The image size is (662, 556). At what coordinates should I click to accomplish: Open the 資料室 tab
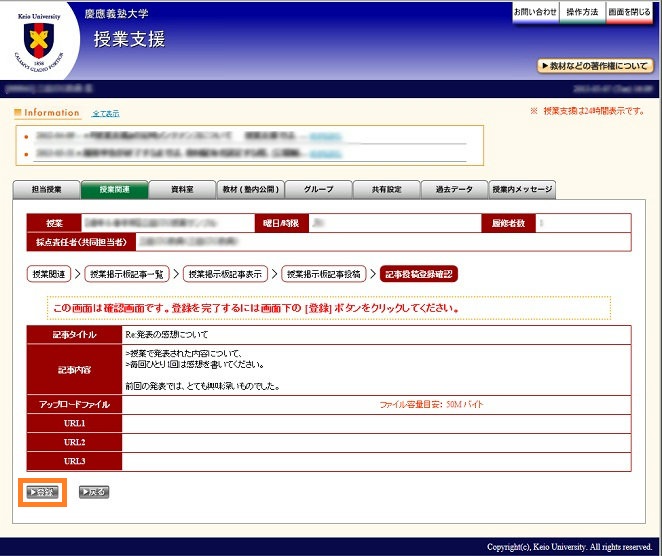(x=182, y=189)
